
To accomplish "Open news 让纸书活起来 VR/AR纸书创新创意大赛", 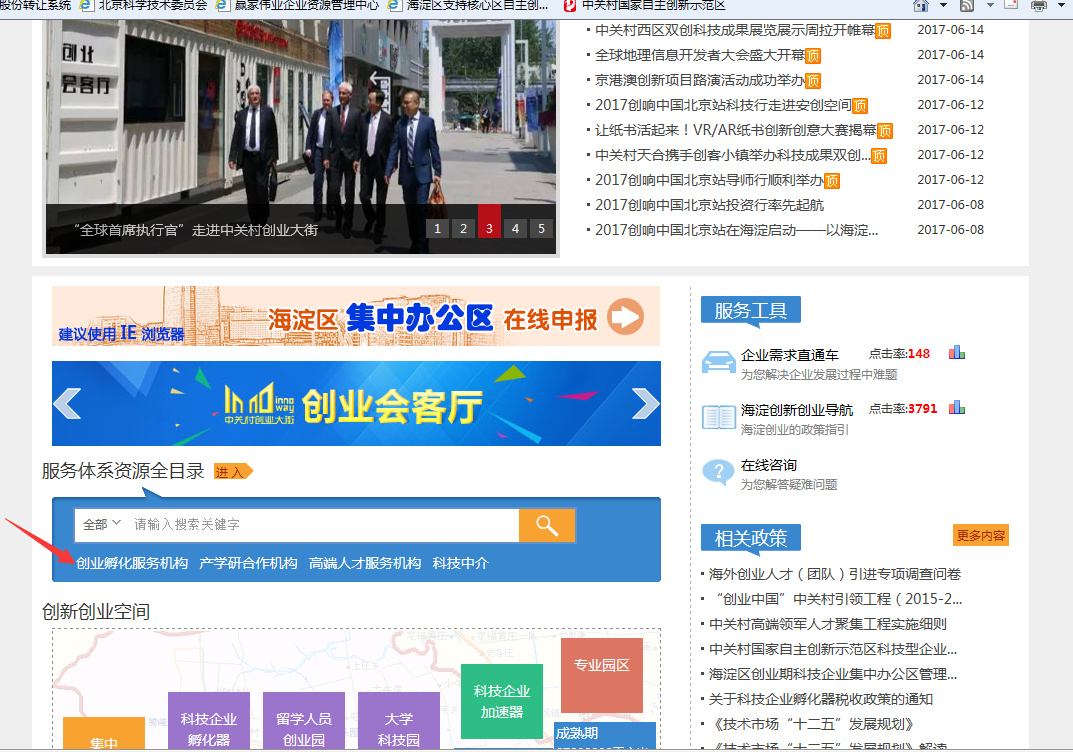I will pyautogui.click(x=736, y=130).
